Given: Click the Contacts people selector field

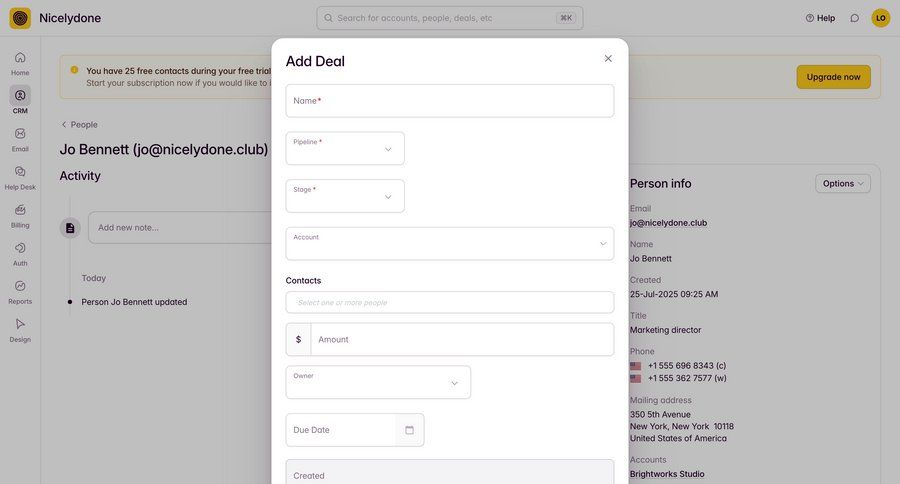Looking at the screenshot, I should (450, 303).
